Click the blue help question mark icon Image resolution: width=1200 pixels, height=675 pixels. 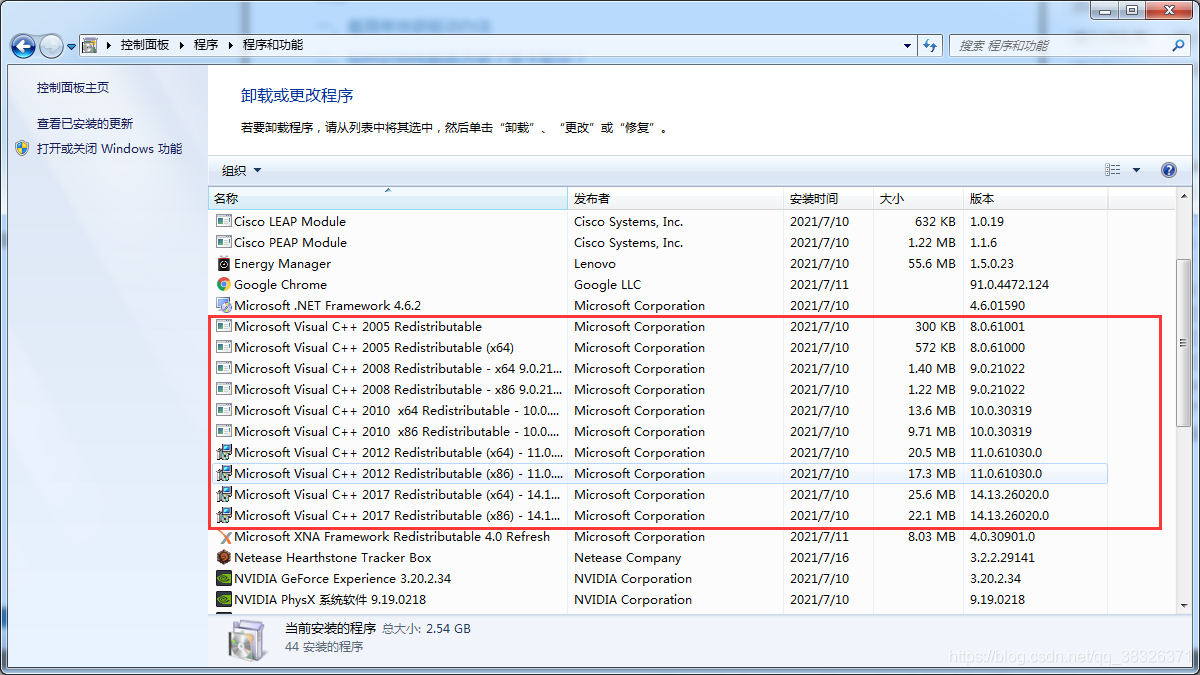pos(1169,170)
